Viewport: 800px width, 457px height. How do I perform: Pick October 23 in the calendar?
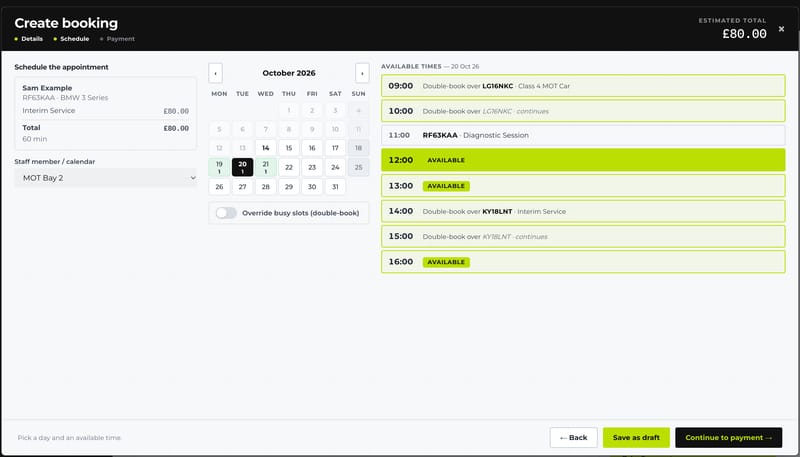[x=312, y=167]
